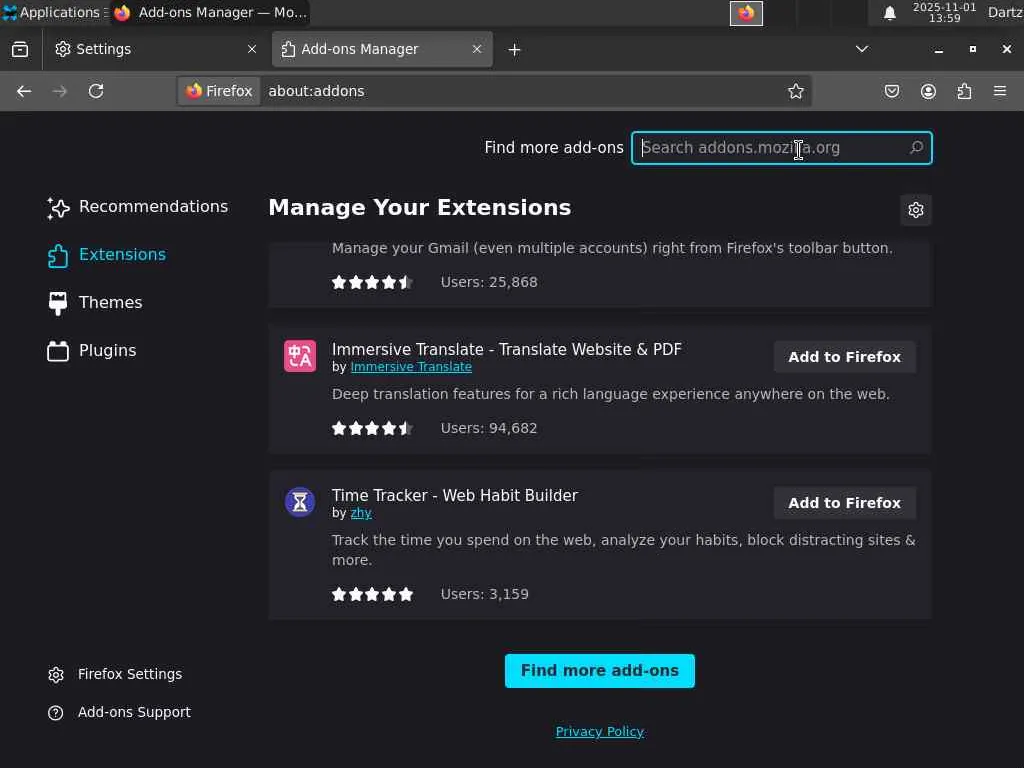Open the Firefox account icon
Screen dimensions: 1024x768
click(x=928, y=91)
